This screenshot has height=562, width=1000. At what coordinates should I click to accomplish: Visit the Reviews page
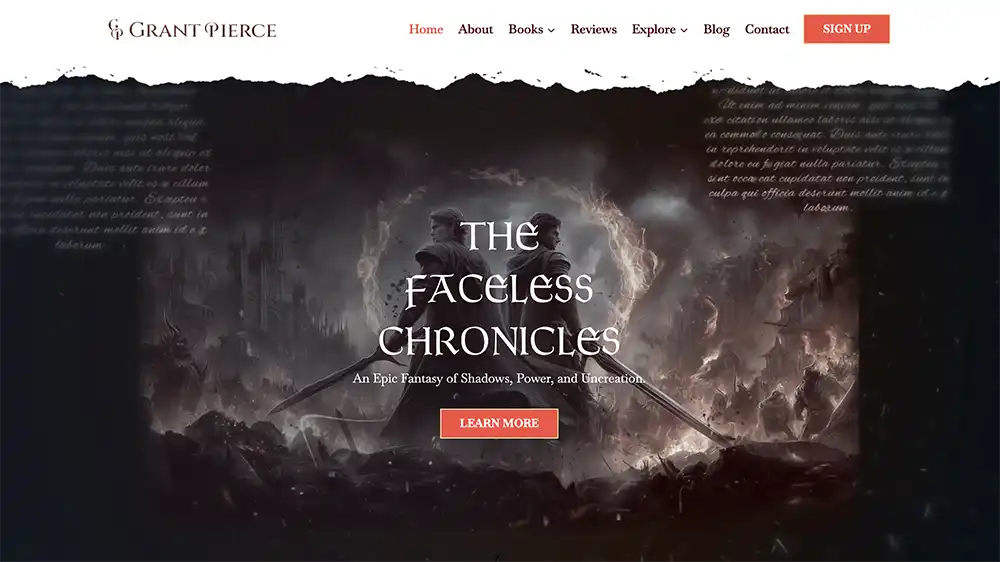pos(593,29)
